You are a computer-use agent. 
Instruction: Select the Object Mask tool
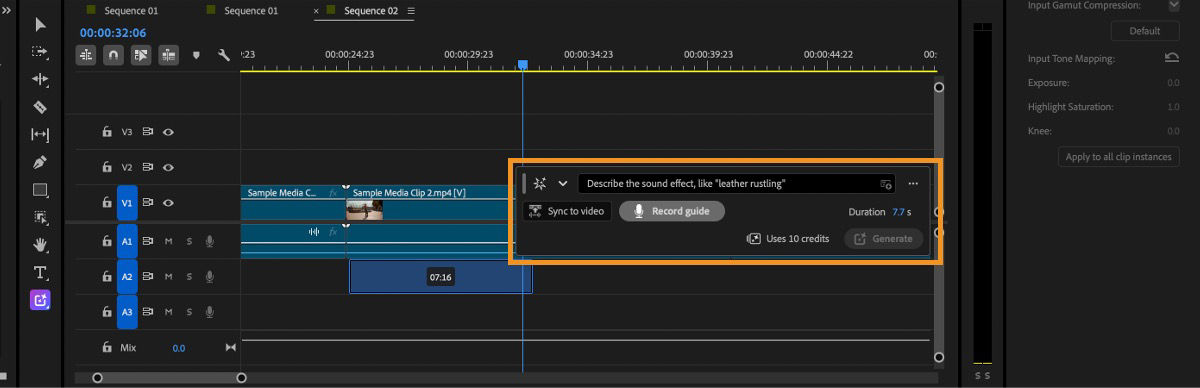point(40,217)
